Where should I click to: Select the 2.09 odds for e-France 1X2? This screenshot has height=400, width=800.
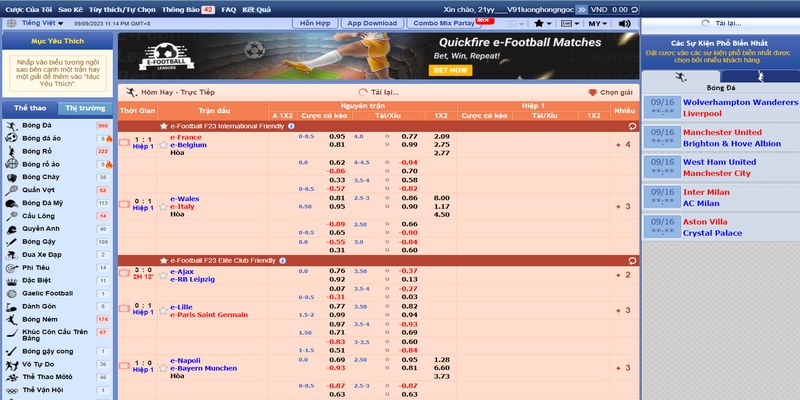(441, 137)
